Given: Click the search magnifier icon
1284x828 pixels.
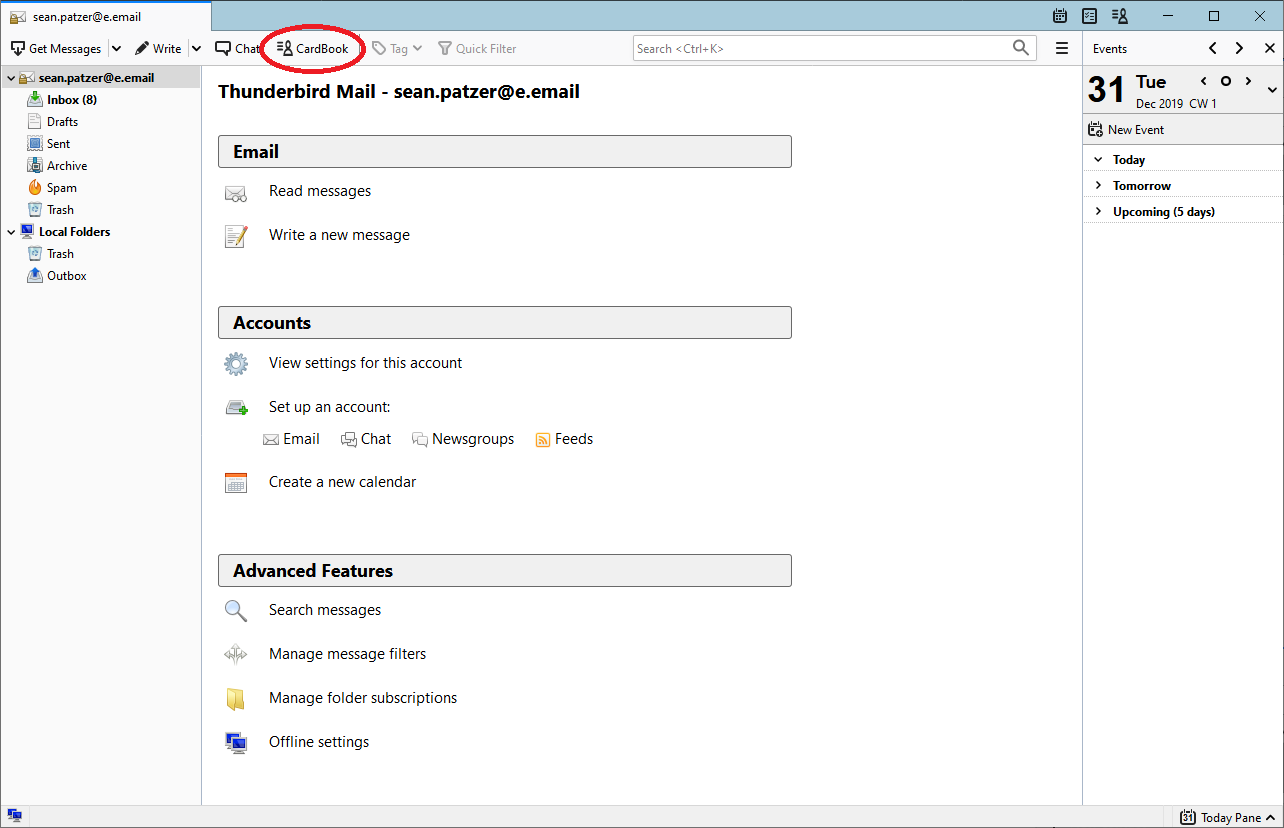Looking at the screenshot, I should (x=1020, y=48).
